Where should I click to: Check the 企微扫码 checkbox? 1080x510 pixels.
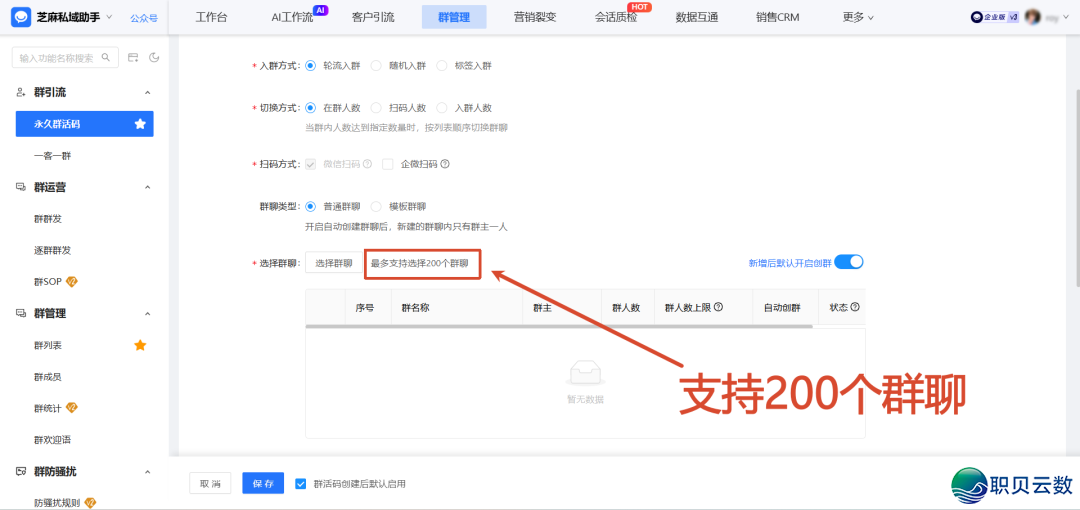388,164
